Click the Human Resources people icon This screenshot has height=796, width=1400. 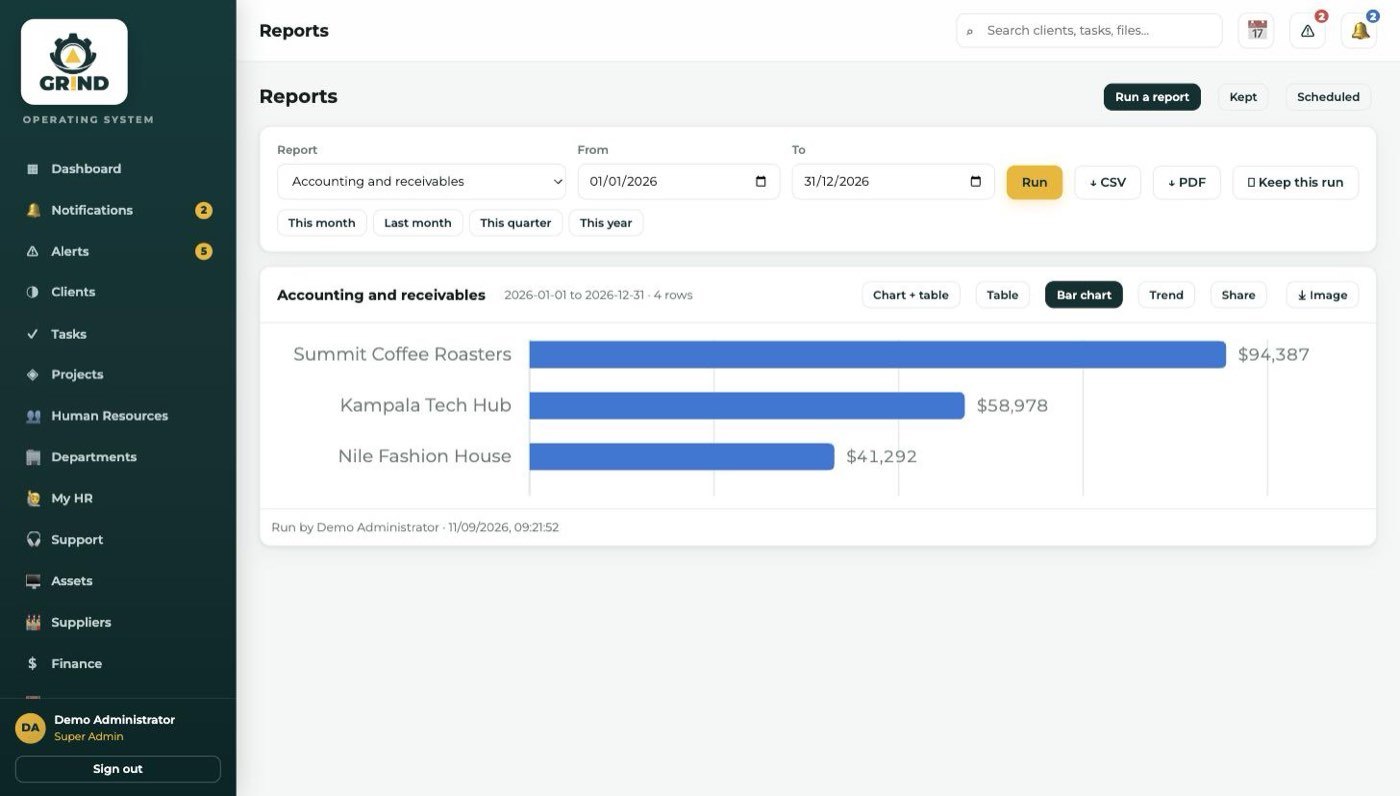coord(33,416)
